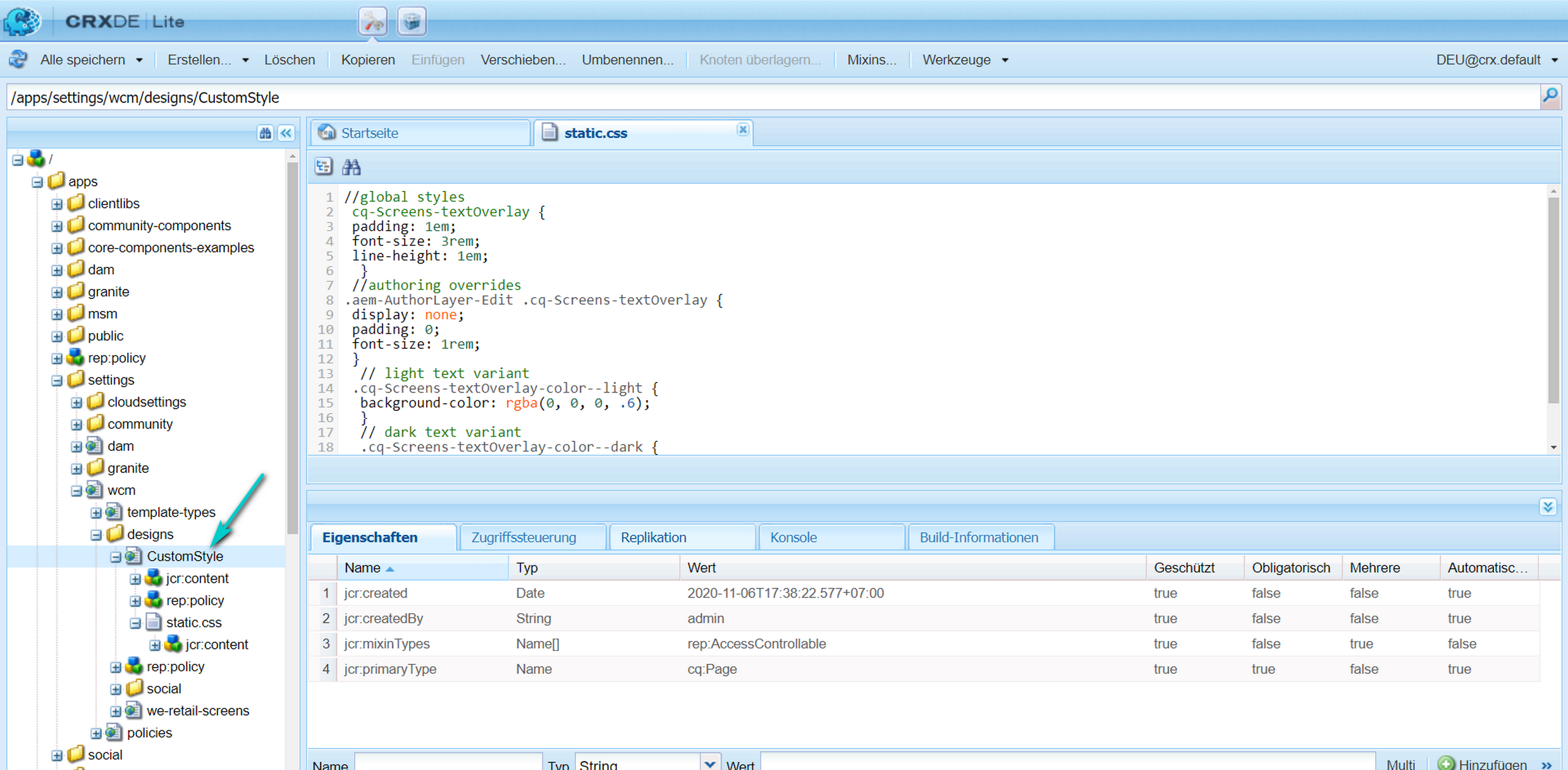Click the binoculars icon above the tree
This screenshot has width=1568, height=770.
click(x=265, y=133)
